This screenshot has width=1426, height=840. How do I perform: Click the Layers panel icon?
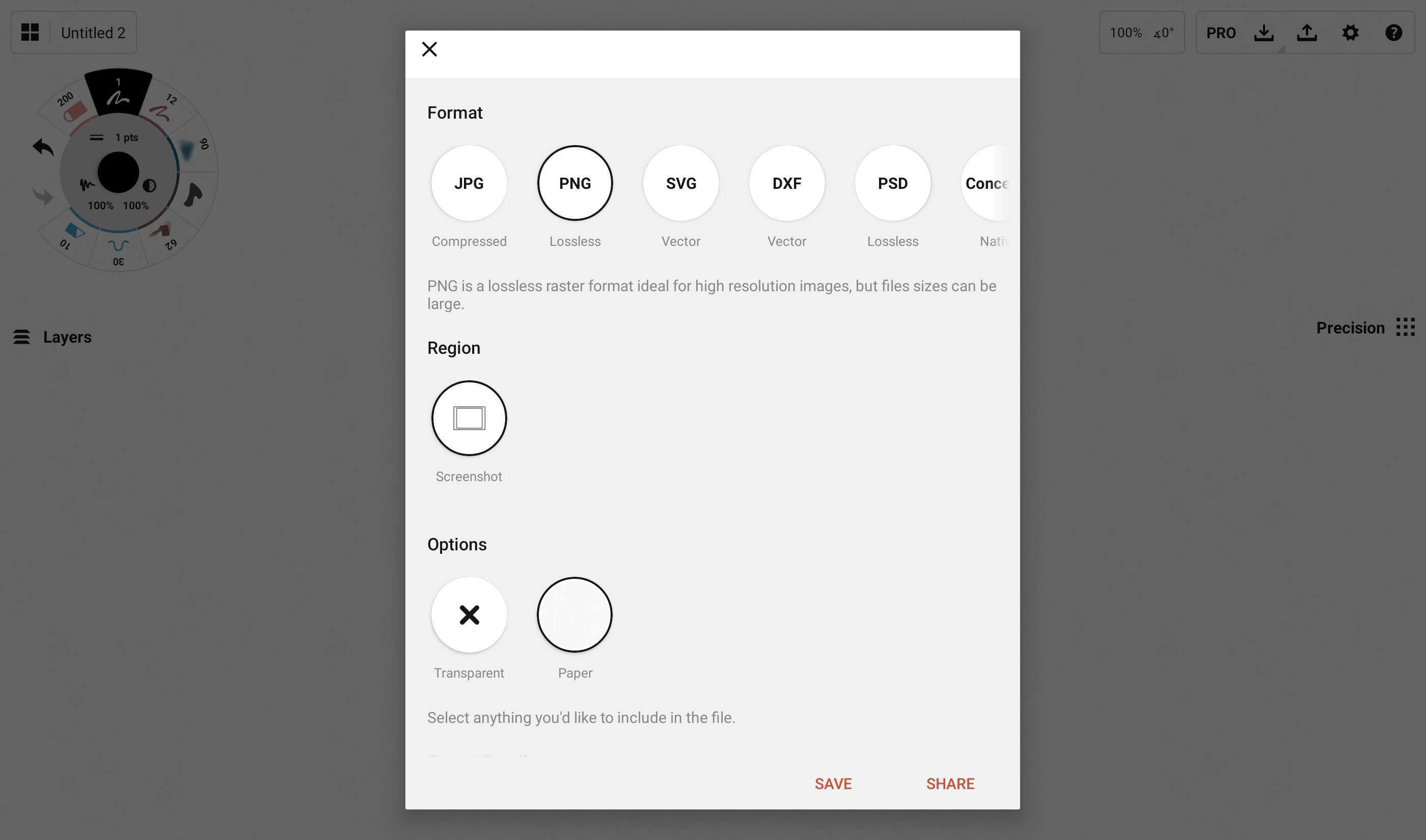(x=21, y=335)
